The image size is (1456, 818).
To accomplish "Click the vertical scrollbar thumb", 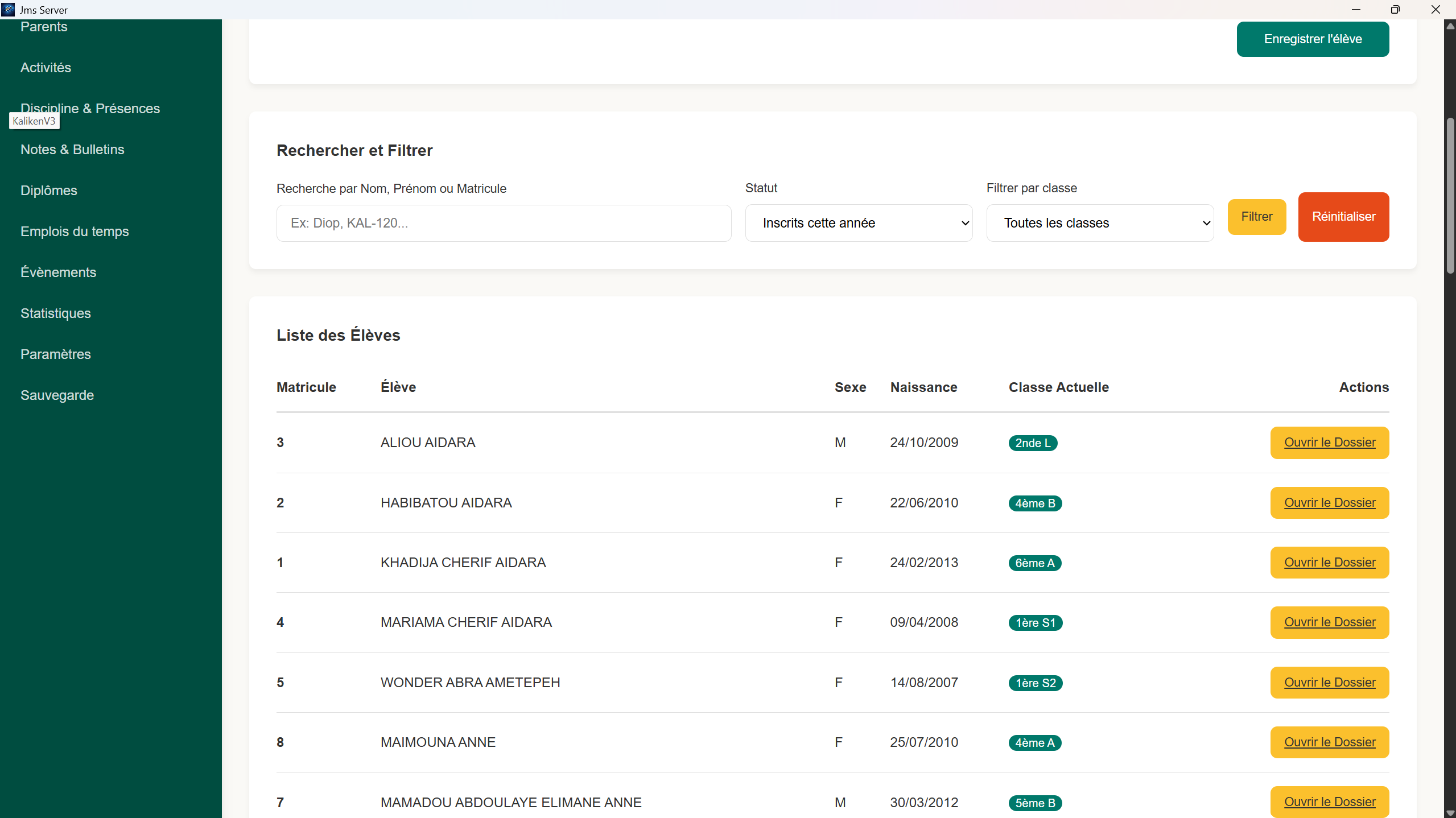I will pos(1450,196).
